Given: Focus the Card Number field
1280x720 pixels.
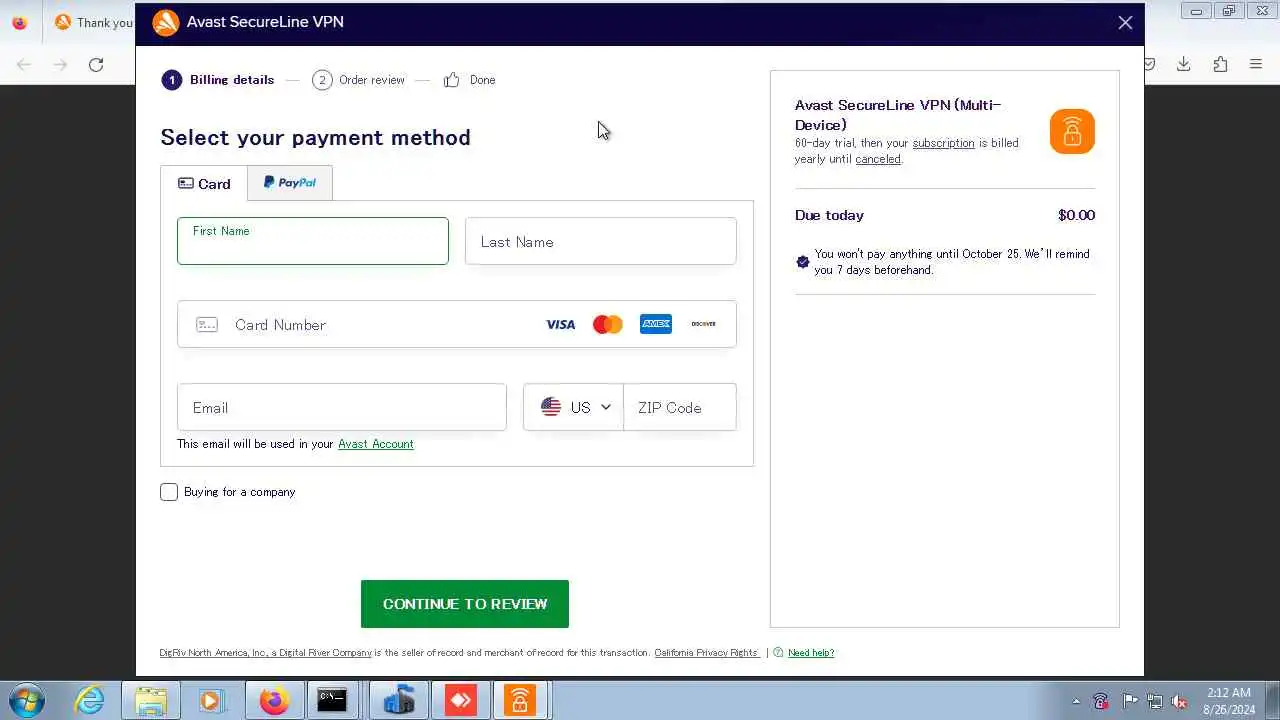Looking at the screenshot, I should click(457, 324).
